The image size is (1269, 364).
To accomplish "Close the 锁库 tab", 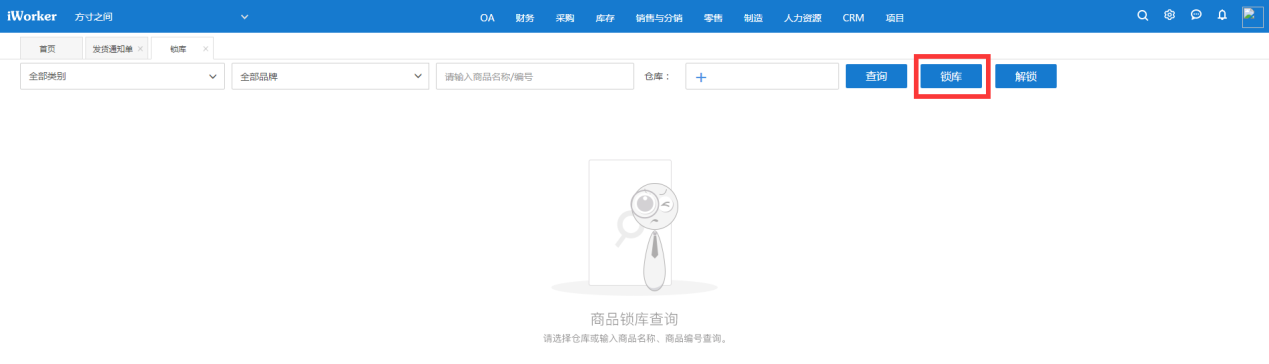I will (206, 49).
